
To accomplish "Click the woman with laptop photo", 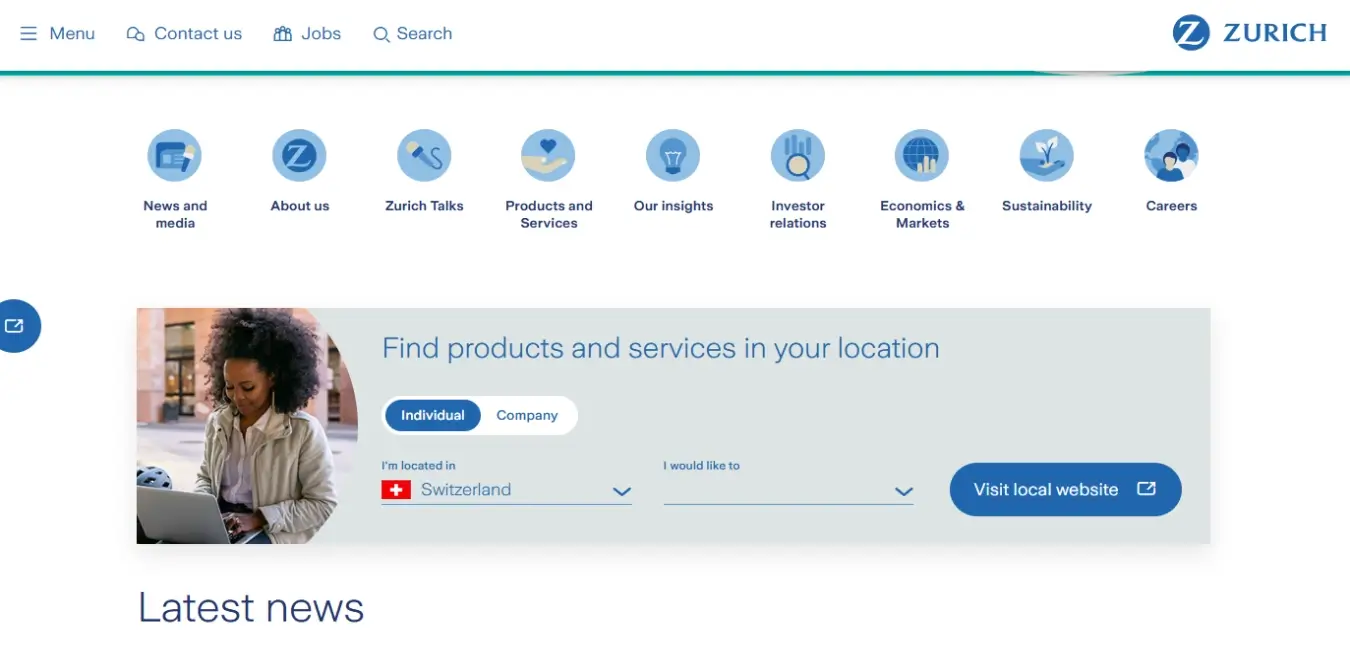I will 247,426.
